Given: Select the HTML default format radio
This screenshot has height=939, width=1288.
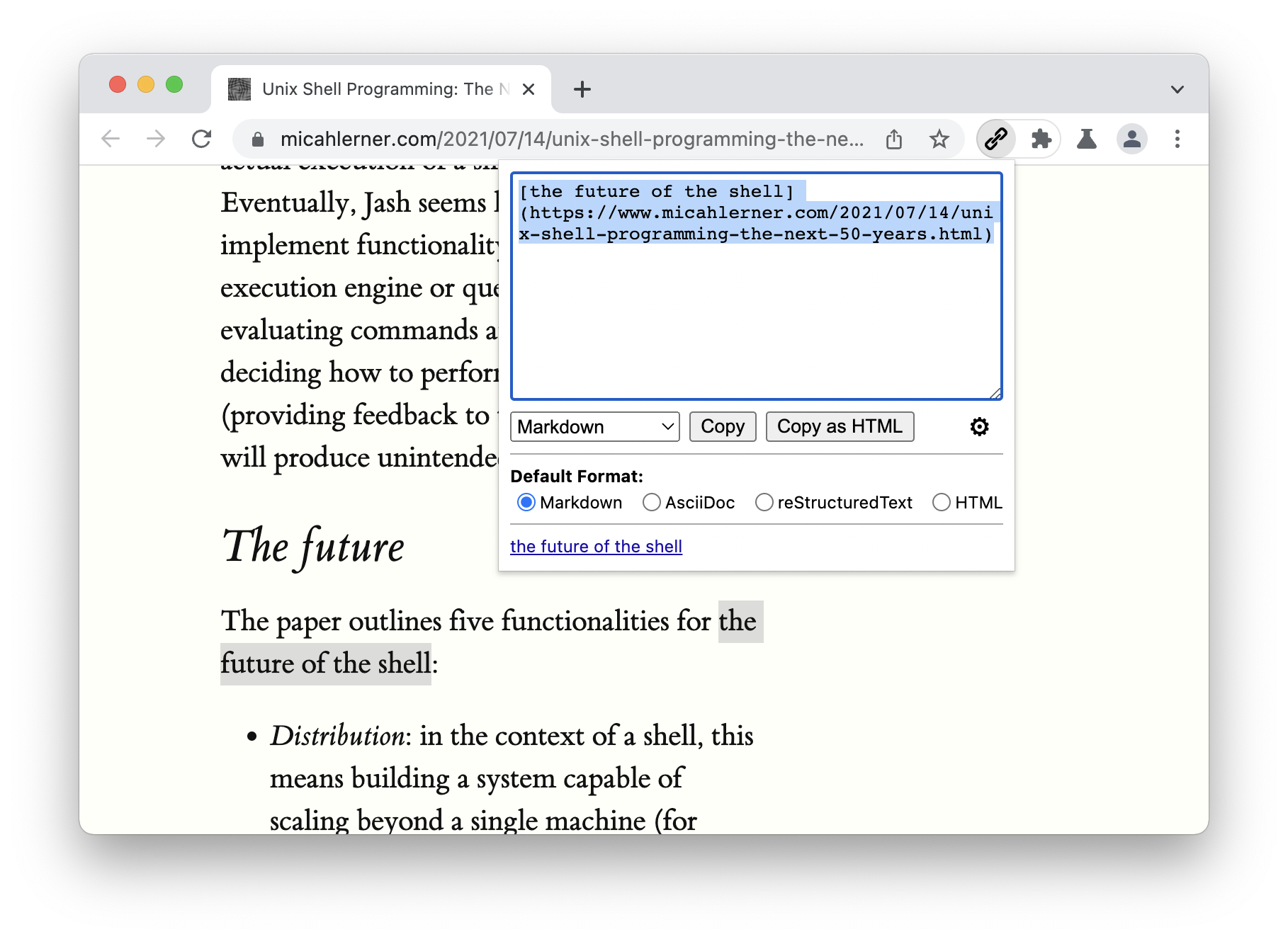Looking at the screenshot, I should 941,502.
